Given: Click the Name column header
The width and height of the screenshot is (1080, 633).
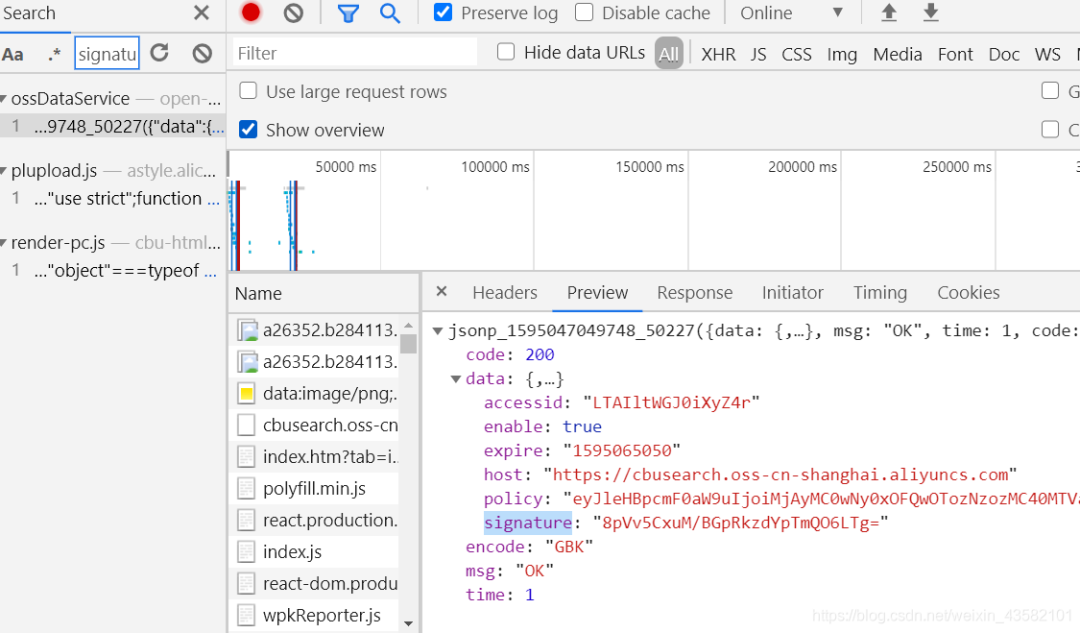Looking at the screenshot, I should [324, 293].
